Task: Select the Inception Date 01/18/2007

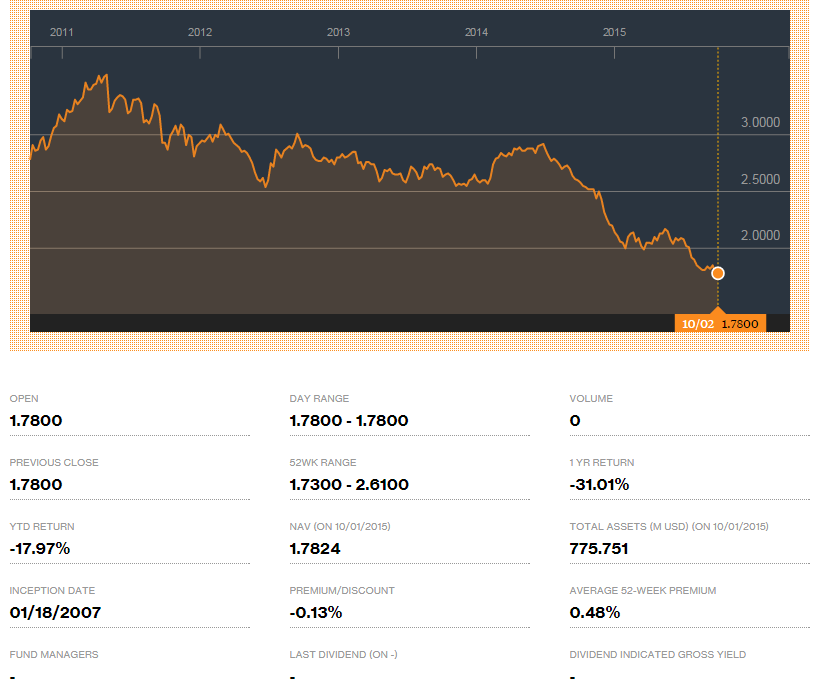Action: click(55, 613)
